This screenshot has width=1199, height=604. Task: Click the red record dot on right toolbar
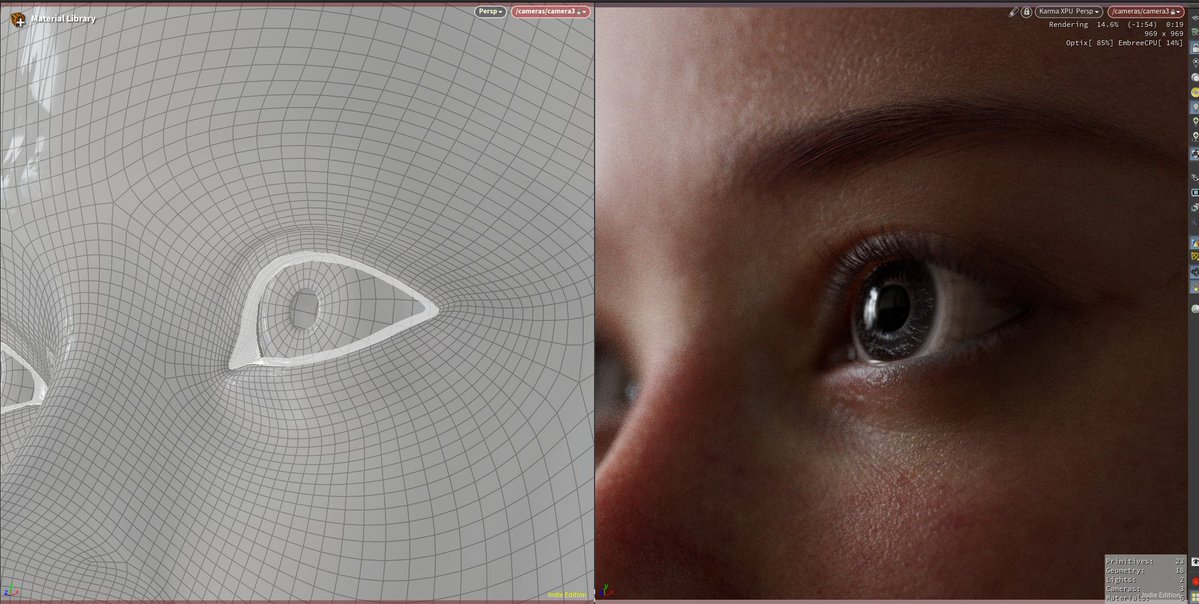coord(1194,582)
